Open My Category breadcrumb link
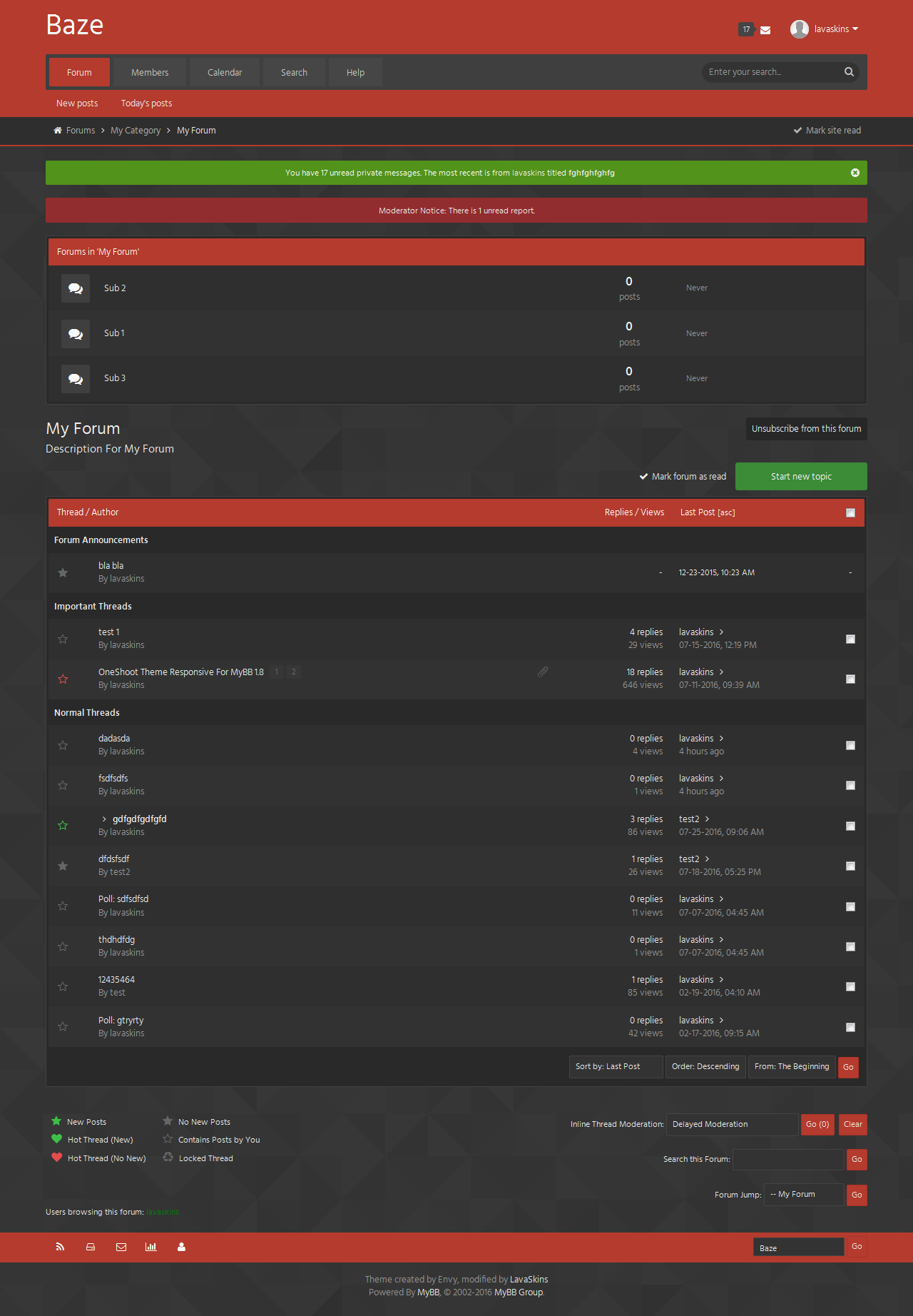 [136, 131]
